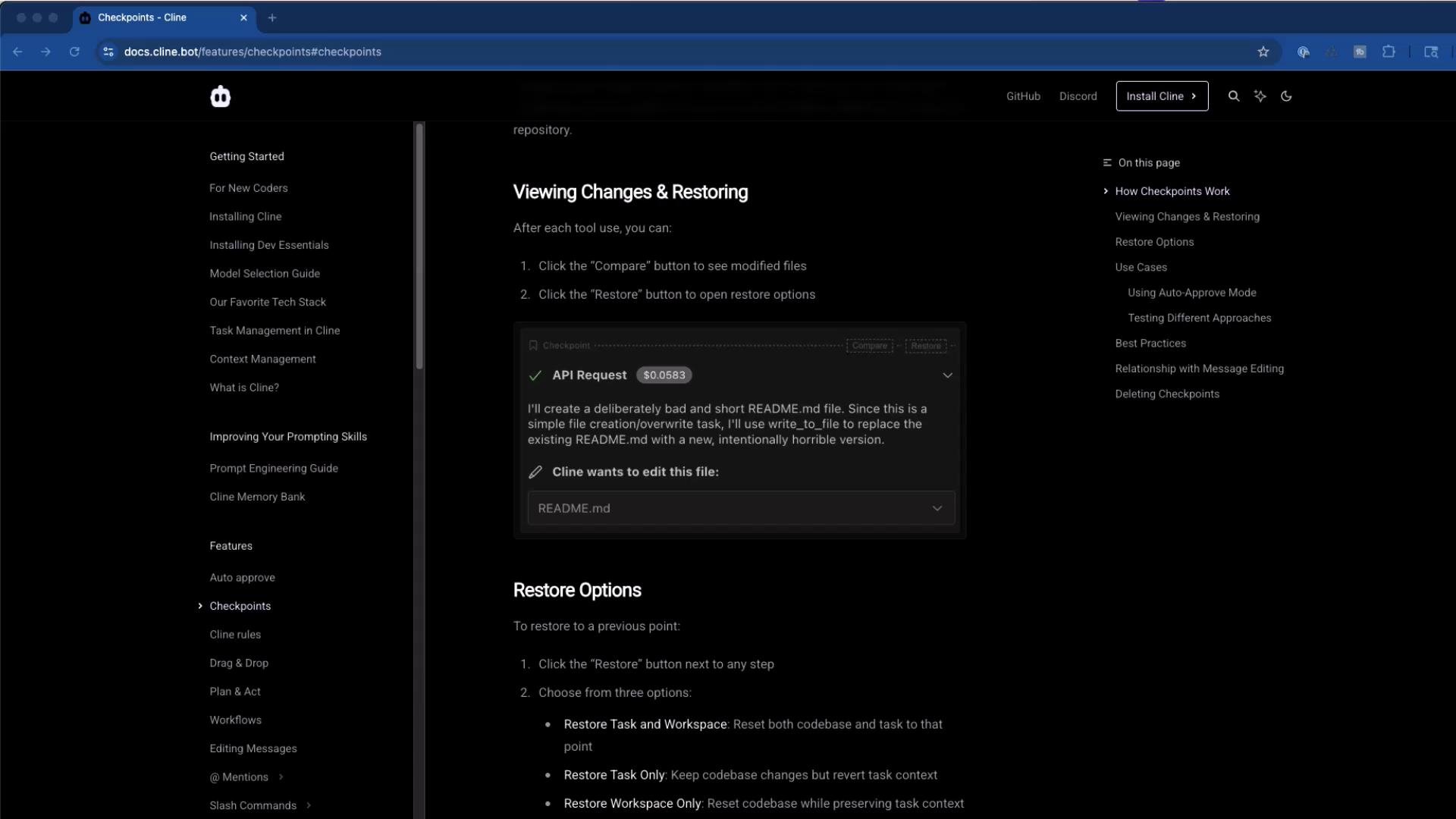Open the site information icon in address bar
The height and width of the screenshot is (819, 1456).
(108, 52)
